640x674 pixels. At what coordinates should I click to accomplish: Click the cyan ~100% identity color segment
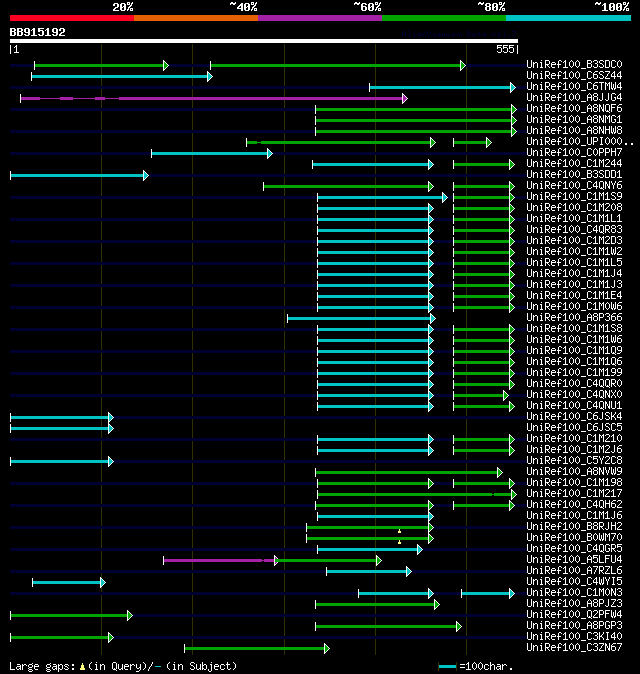tap(568, 18)
